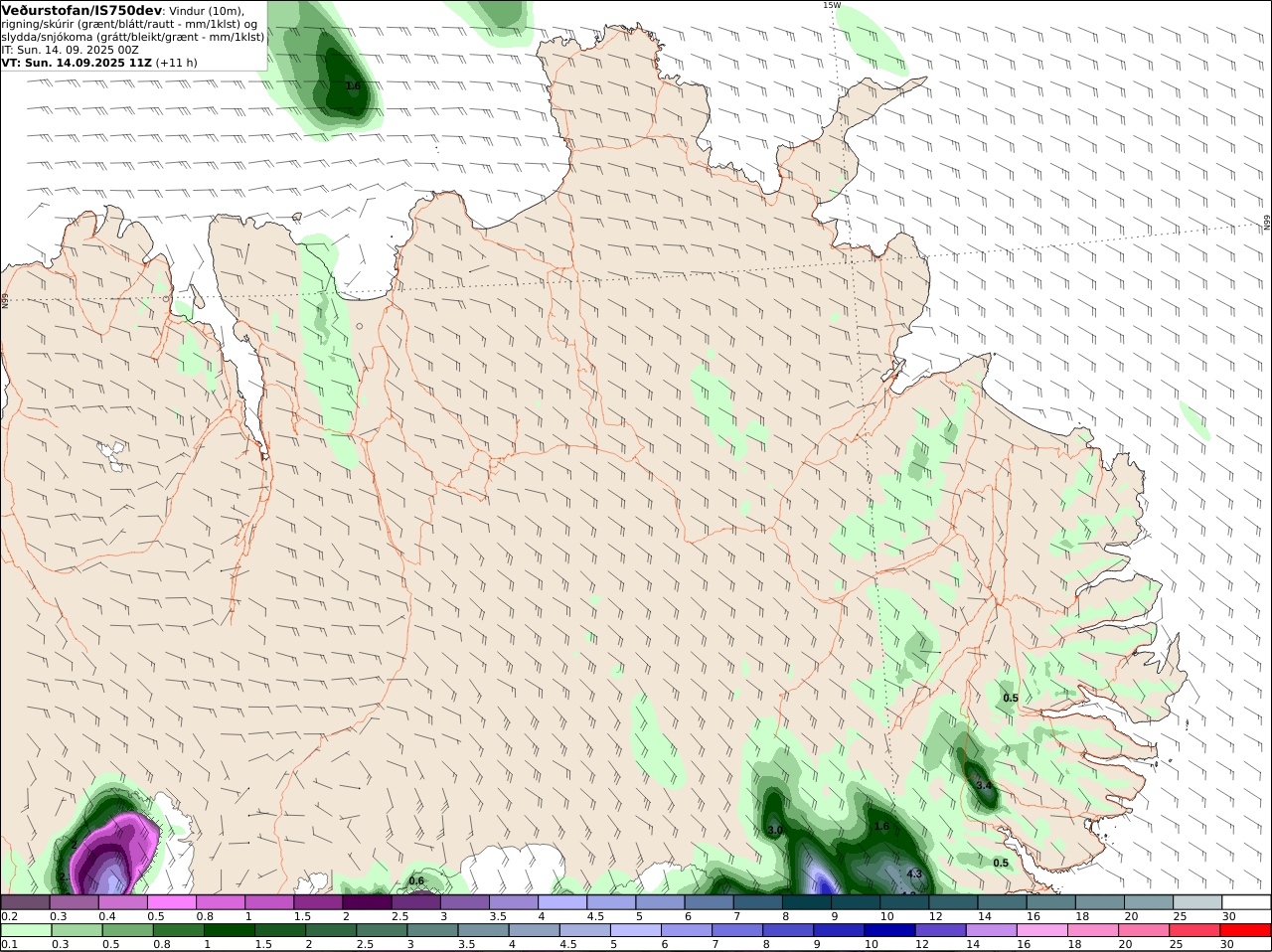Click the 4.3 precipitation value on the map
The width and height of the screenshot is (1272, 952).
tap(915, 873)
